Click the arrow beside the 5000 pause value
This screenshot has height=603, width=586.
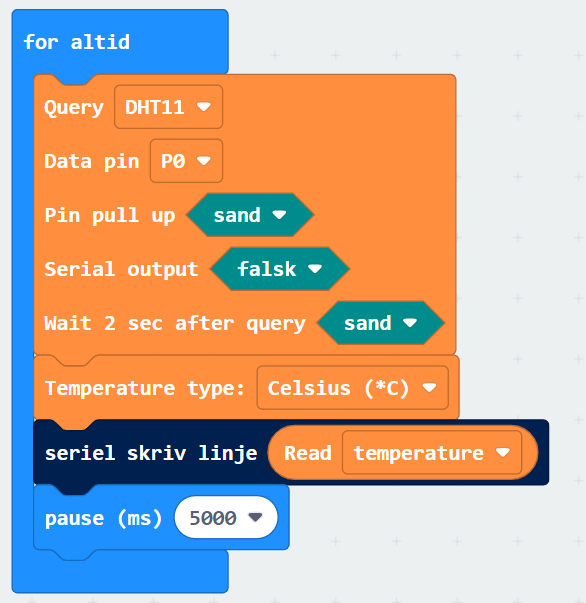click(x=255, y=518)
